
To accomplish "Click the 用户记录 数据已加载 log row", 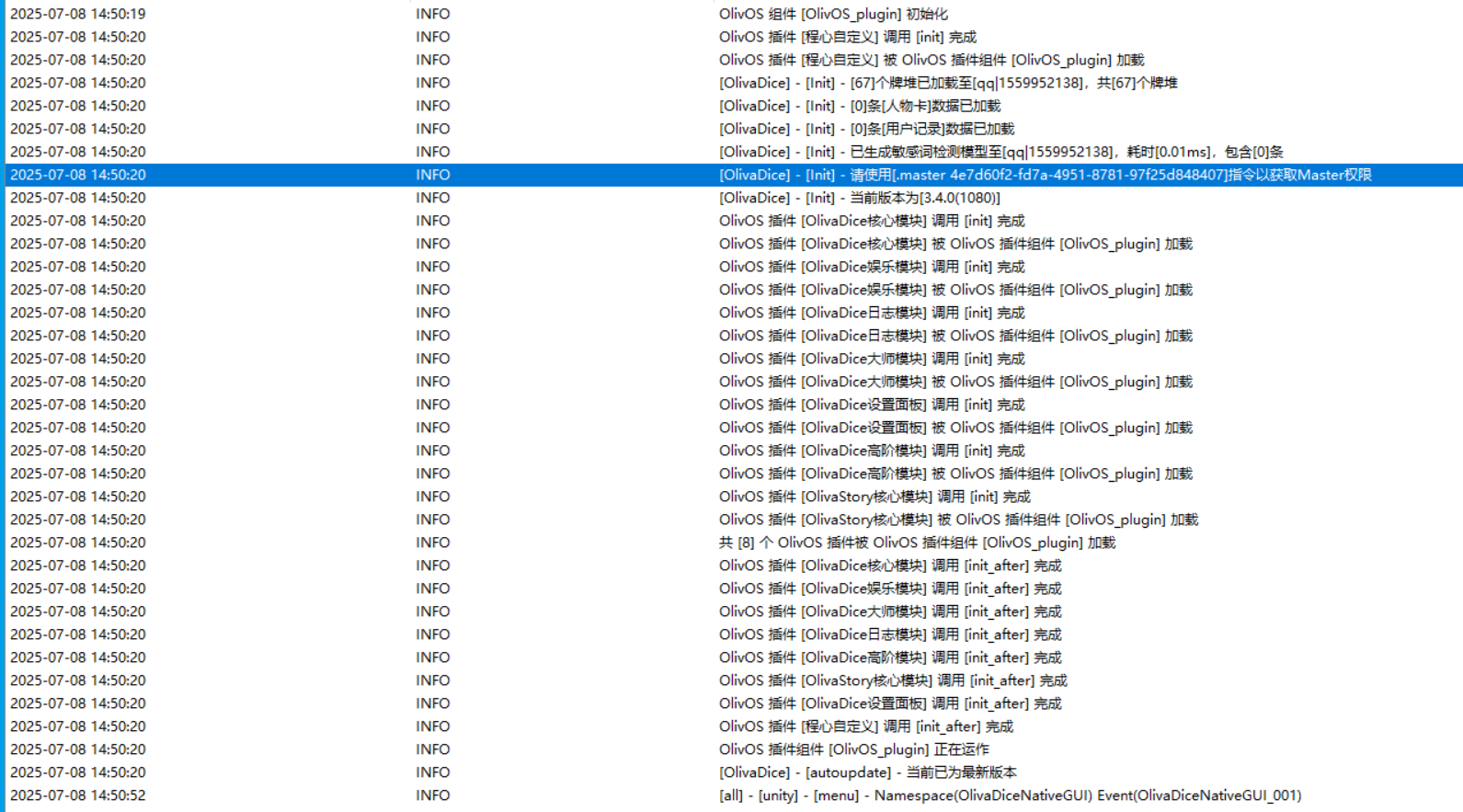I will pyautogui.click(x=866, y=129).
